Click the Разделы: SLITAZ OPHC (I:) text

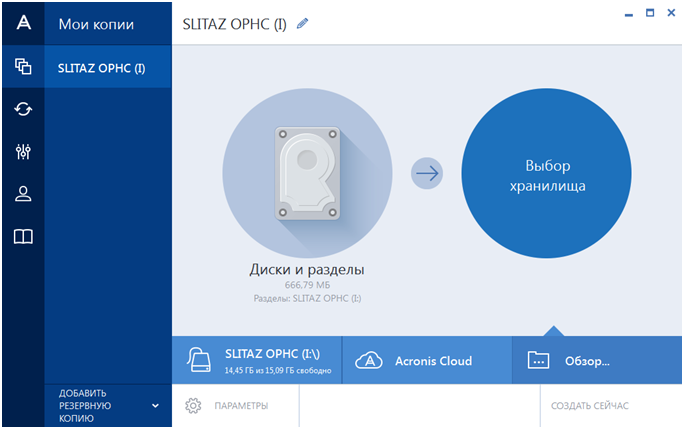308,299
